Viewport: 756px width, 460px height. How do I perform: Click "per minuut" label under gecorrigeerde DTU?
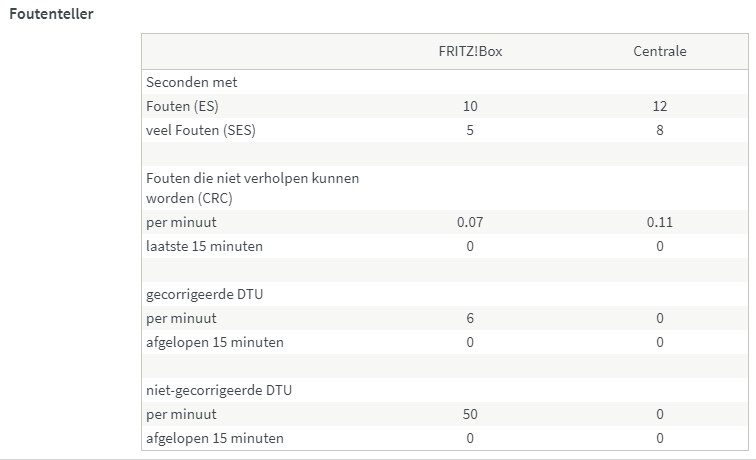coord(181,318)
